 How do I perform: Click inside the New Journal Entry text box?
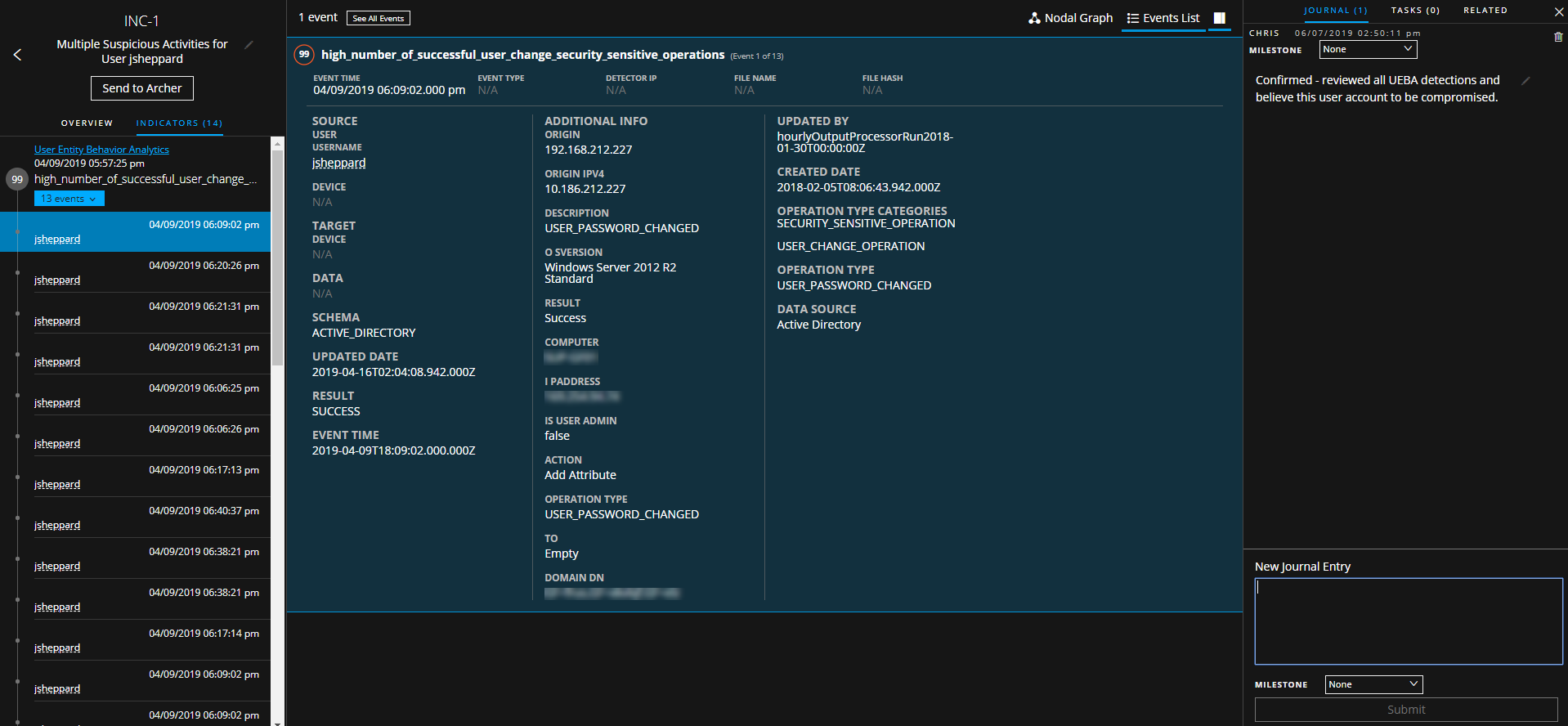click(1408, 621)
